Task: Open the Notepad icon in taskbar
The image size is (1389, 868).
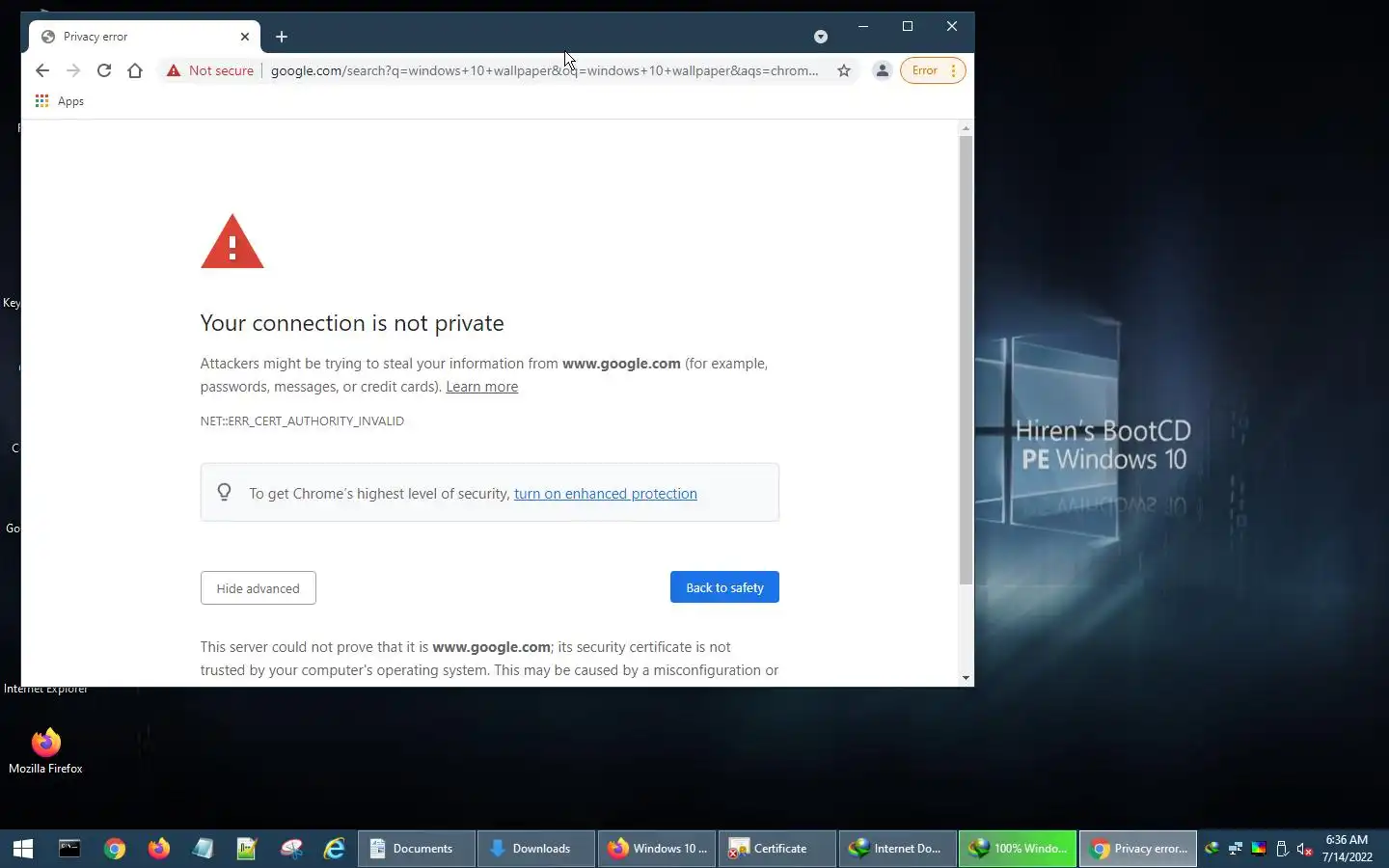Action: click(203, 849)
